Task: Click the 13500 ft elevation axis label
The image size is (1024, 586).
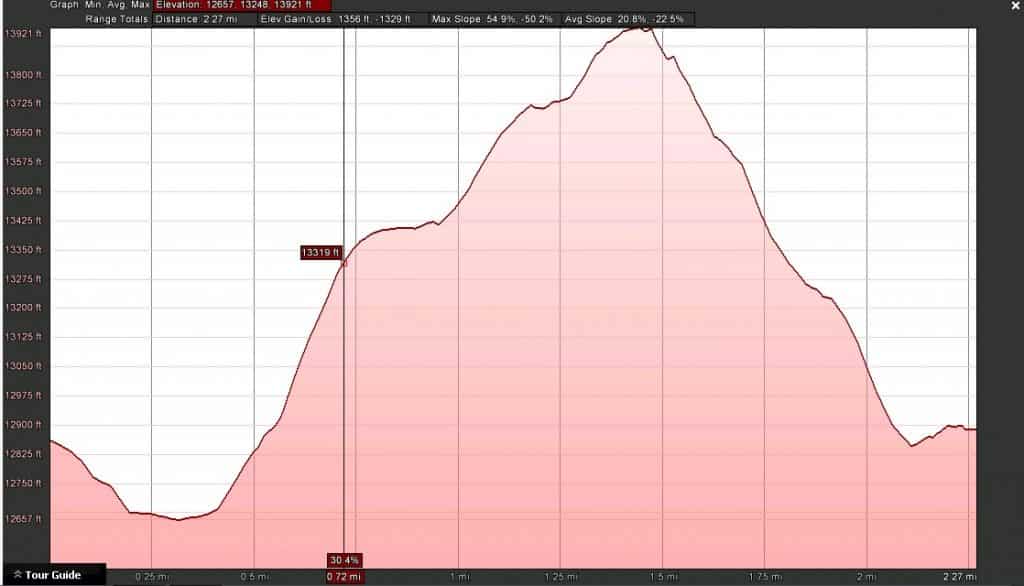Action: [x=21, y=191]
